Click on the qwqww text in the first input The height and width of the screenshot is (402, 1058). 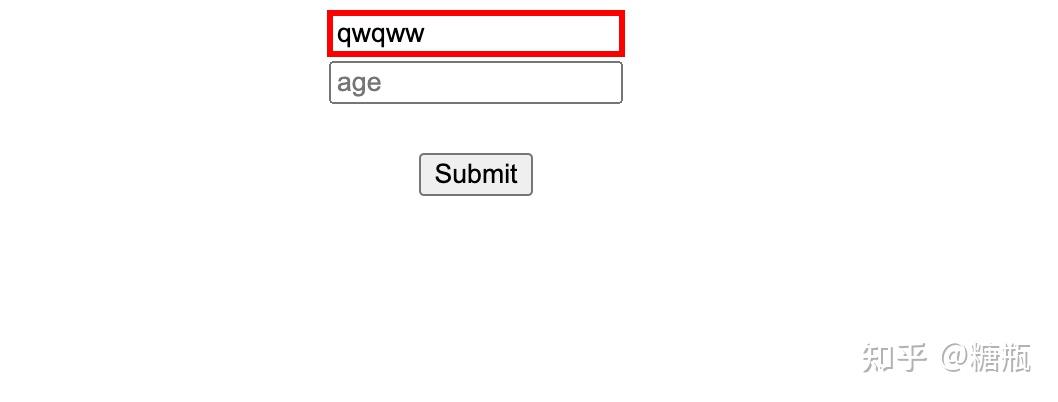(x=381, y=34)
